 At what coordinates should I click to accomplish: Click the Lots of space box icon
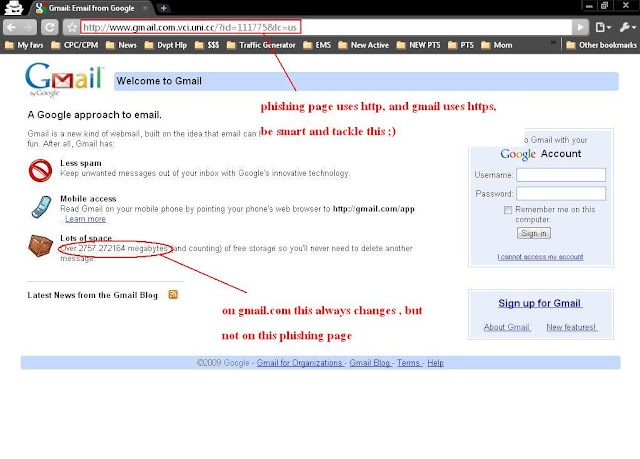[x=40, y=245]
